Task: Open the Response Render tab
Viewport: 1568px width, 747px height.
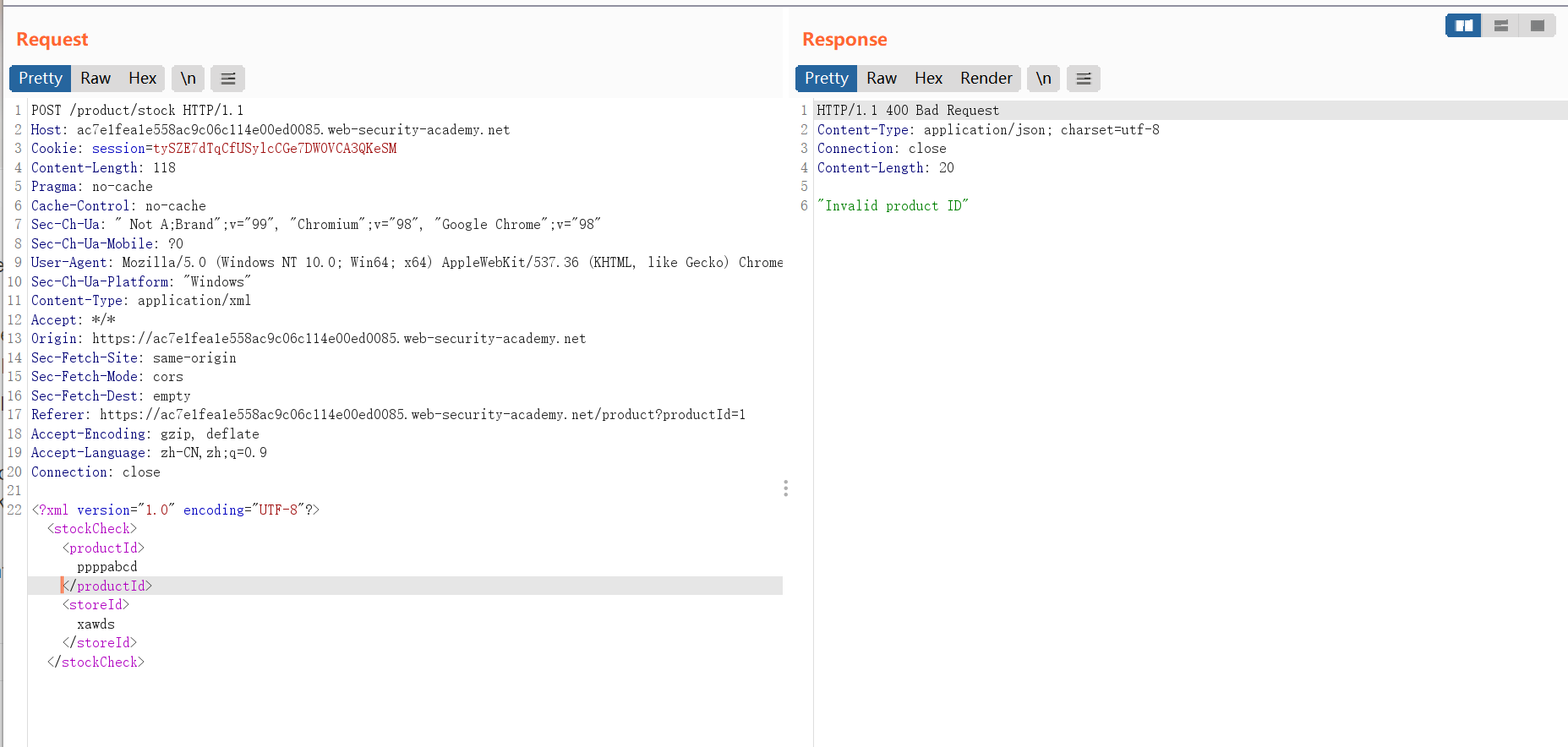Action: click(x=986, y=79)
